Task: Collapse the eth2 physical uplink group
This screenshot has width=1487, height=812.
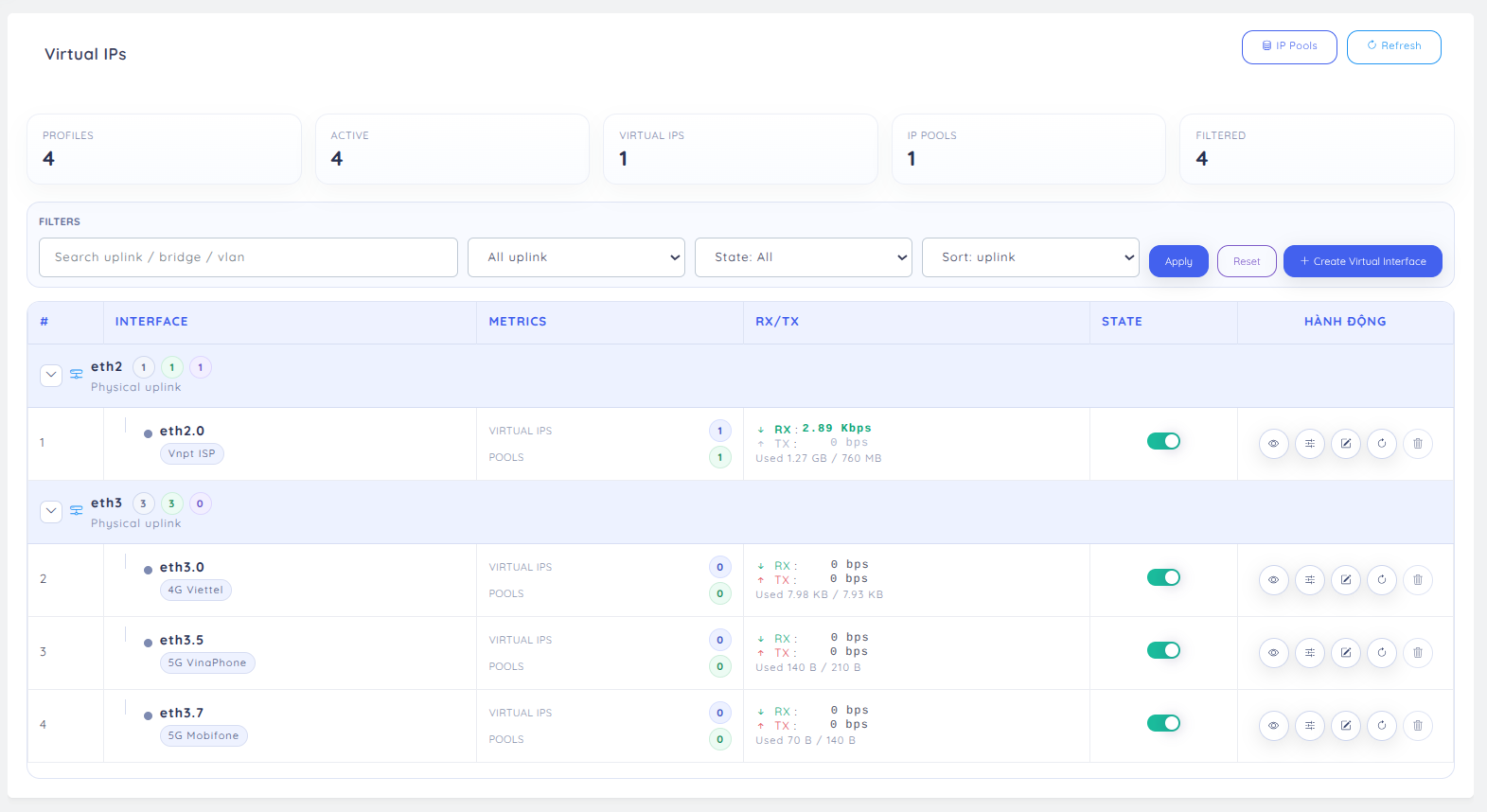Action: click(51, 375)
